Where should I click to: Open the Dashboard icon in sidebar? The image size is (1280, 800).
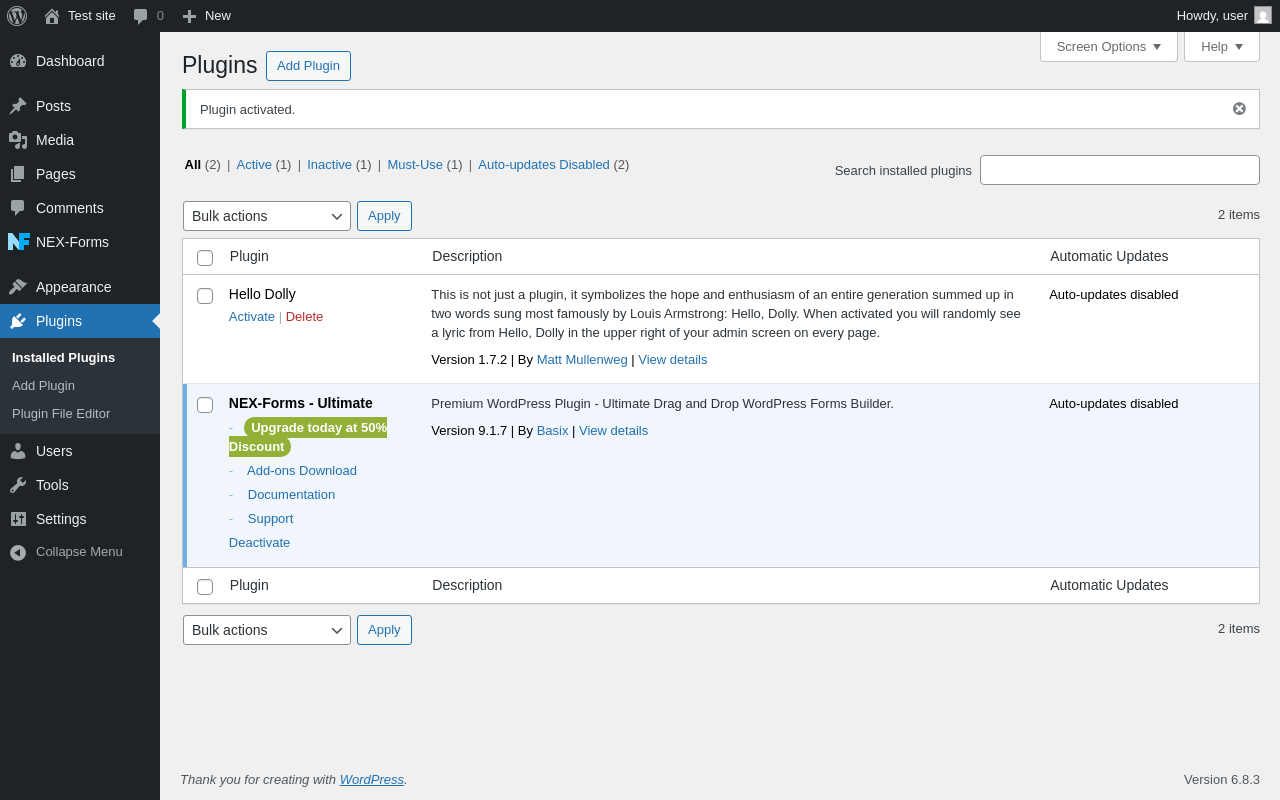click(18, 61)
